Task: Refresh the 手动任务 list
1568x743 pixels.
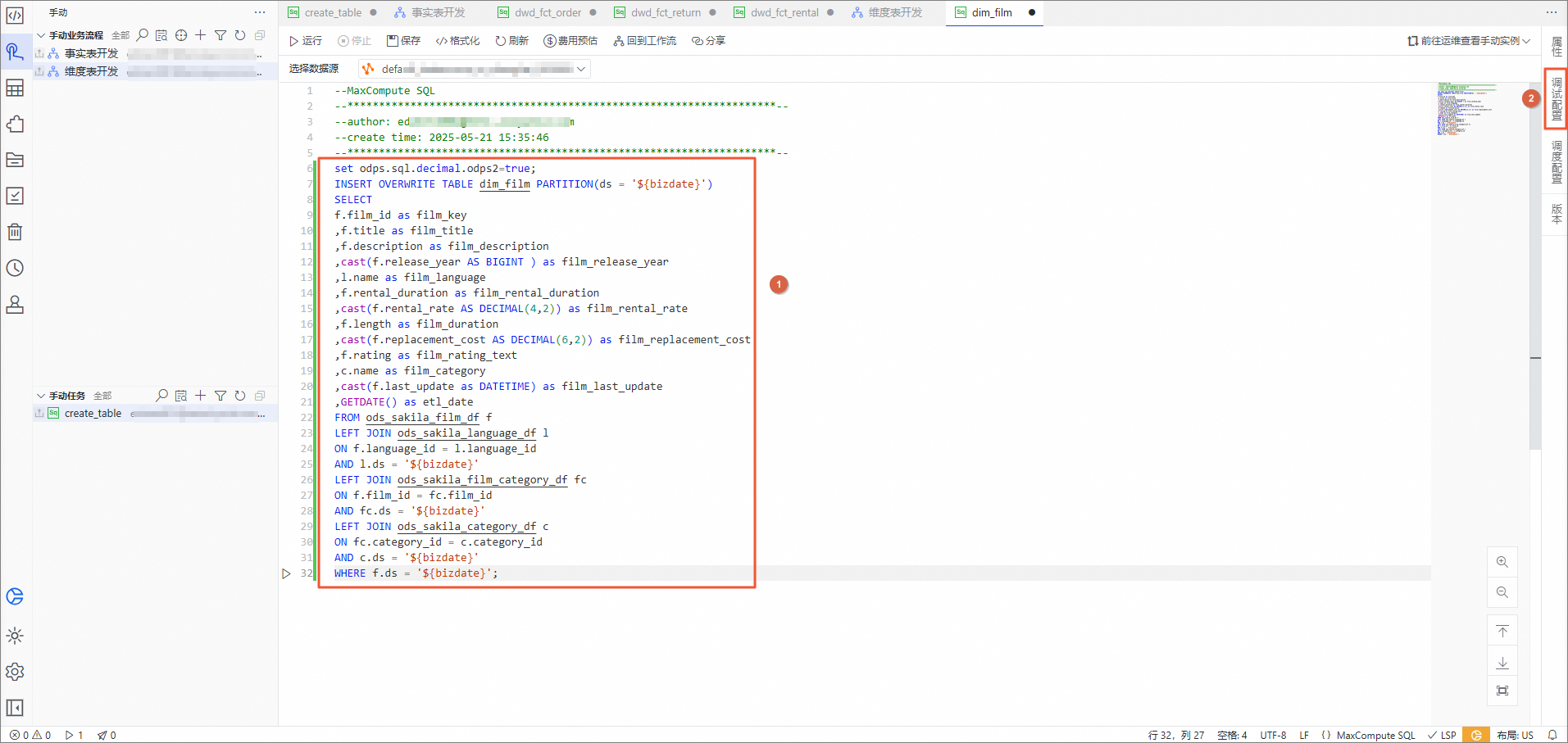Action: pyautogui.click(x=240, y=396)
